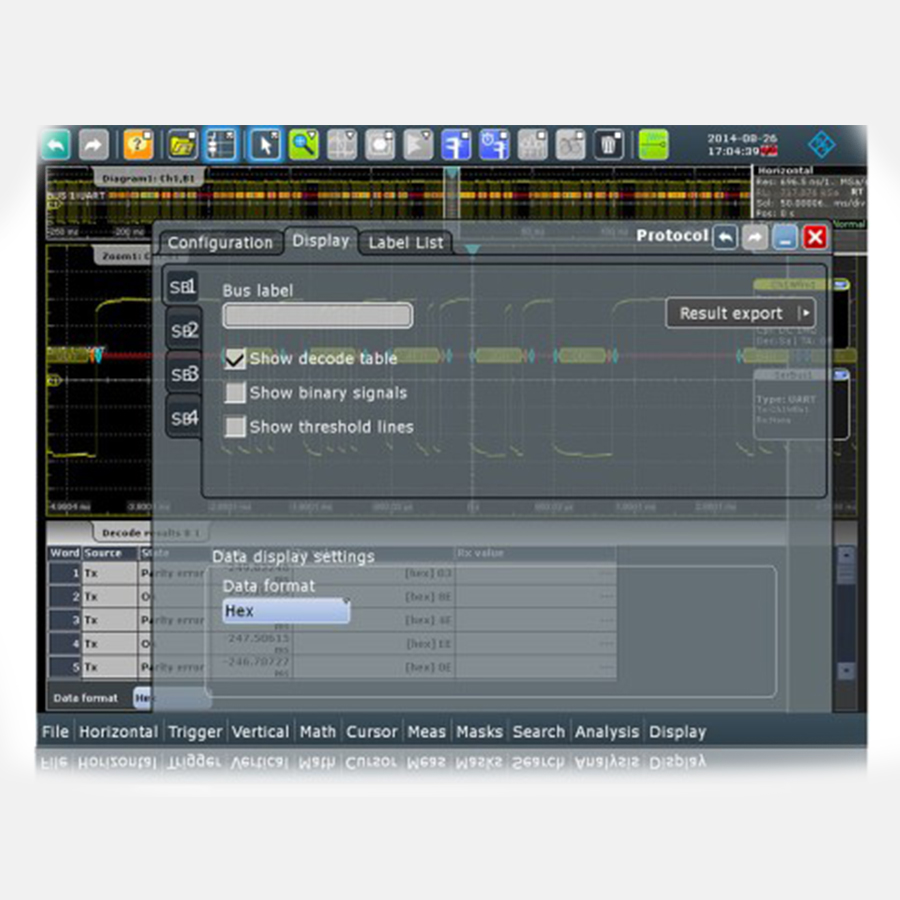Click the orange help question mark icon
Screen dimensions: 900x900
pyautogui.click(x=137, y=145)
